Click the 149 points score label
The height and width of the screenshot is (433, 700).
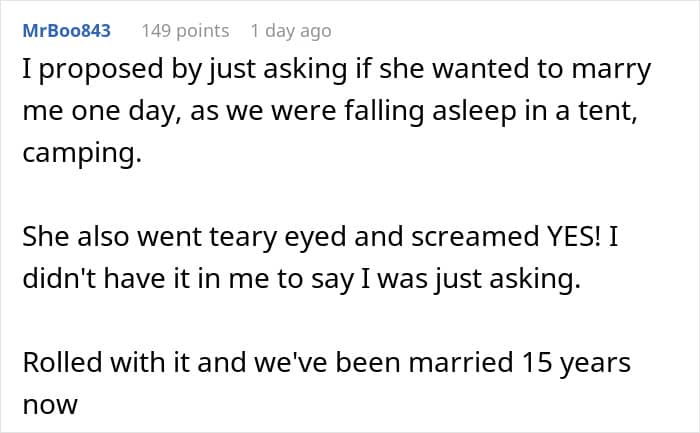185,31
